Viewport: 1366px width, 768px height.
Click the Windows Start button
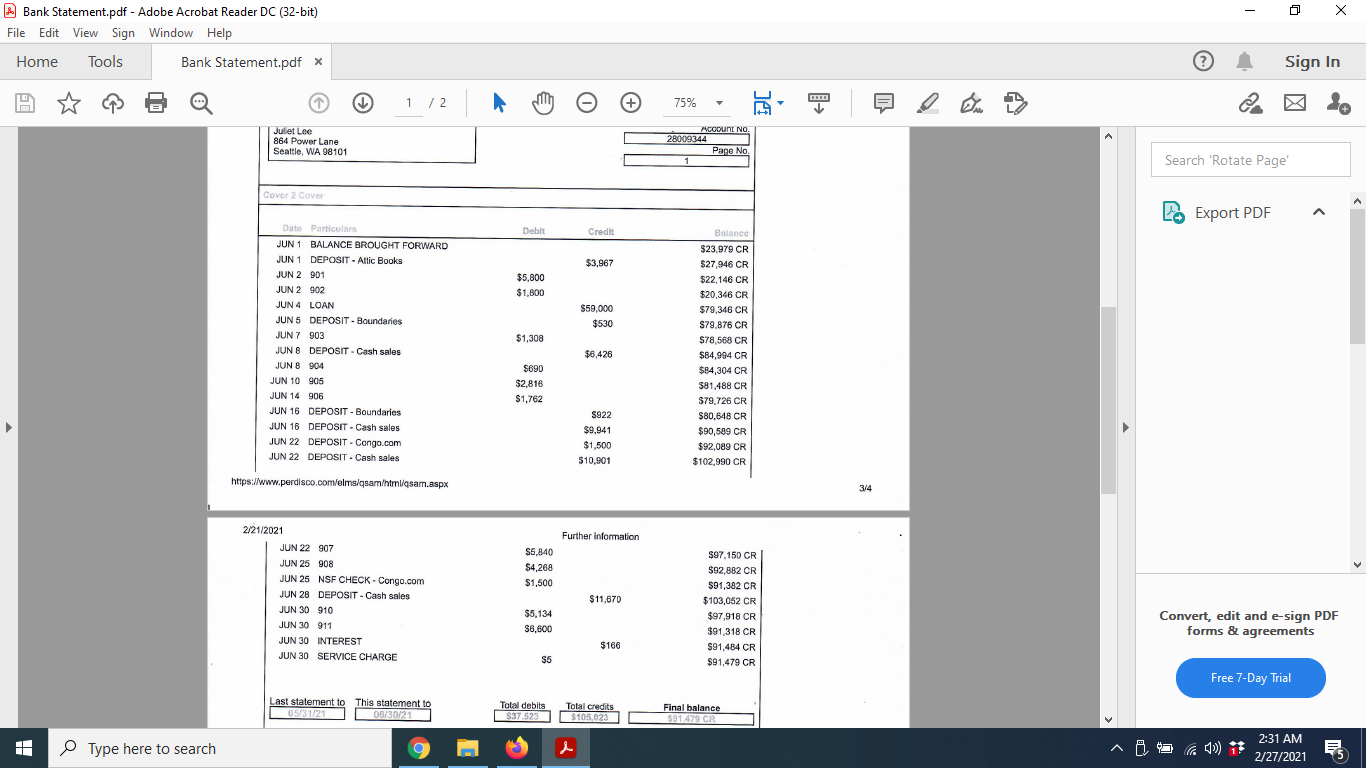[24, 748]
